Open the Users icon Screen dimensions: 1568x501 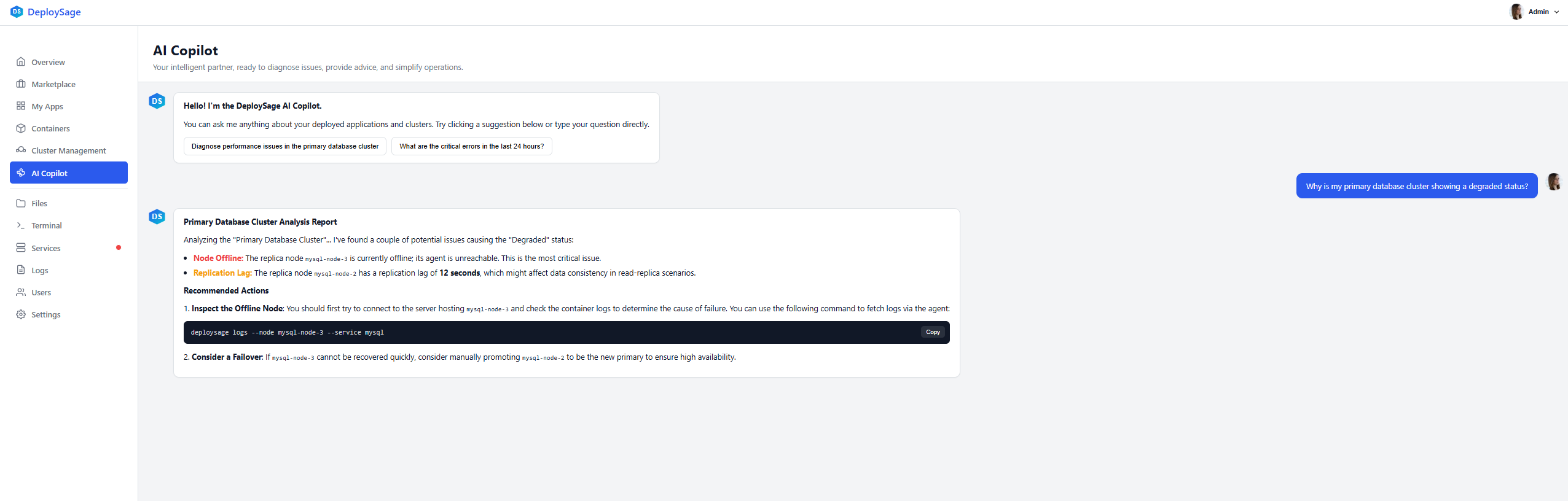click(x=21, y=292)
